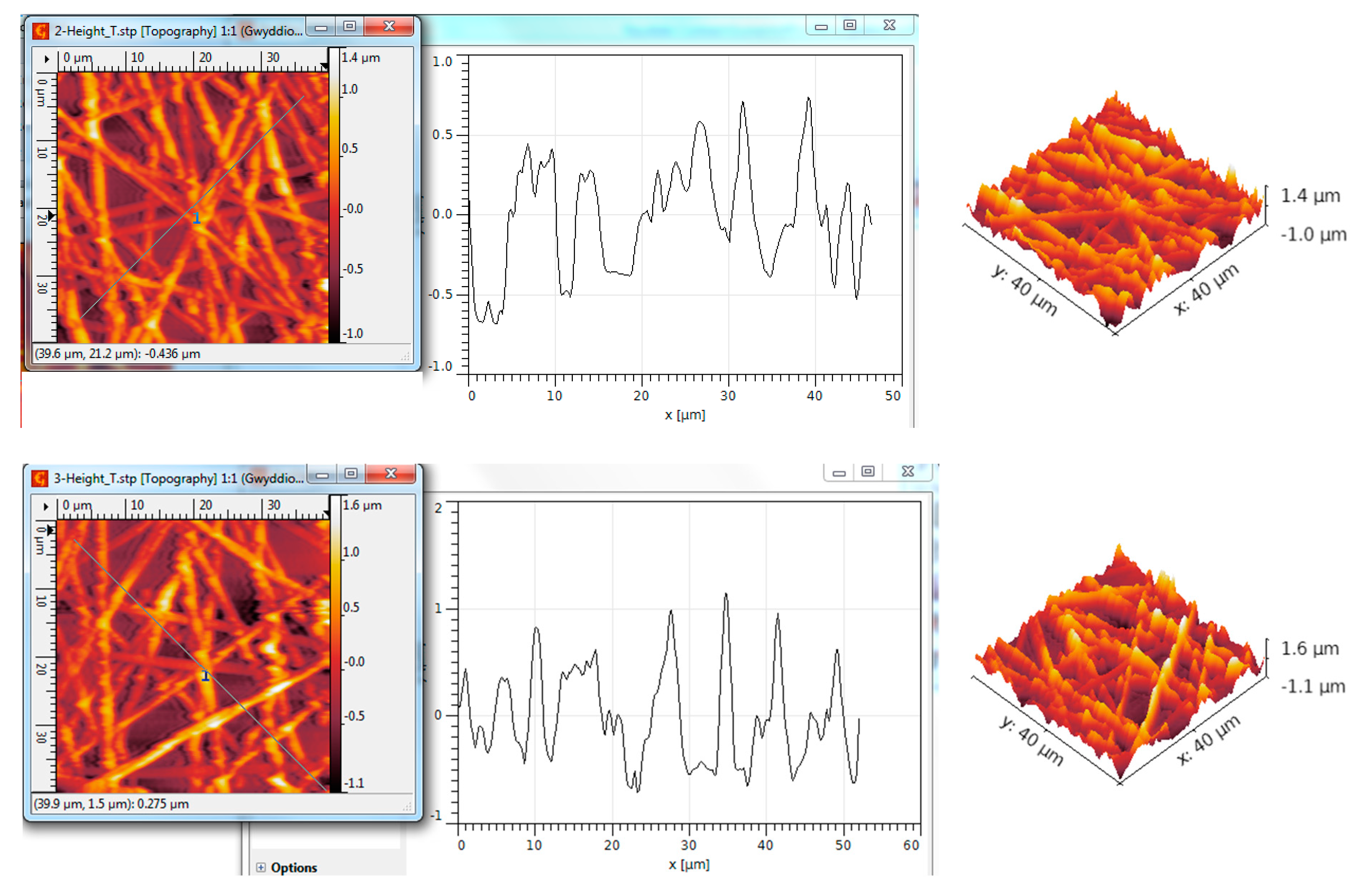Maximize the 2-Height_T.stp topography window
The height and width of the screenshot is (896, 1361).
click(350, 26)
